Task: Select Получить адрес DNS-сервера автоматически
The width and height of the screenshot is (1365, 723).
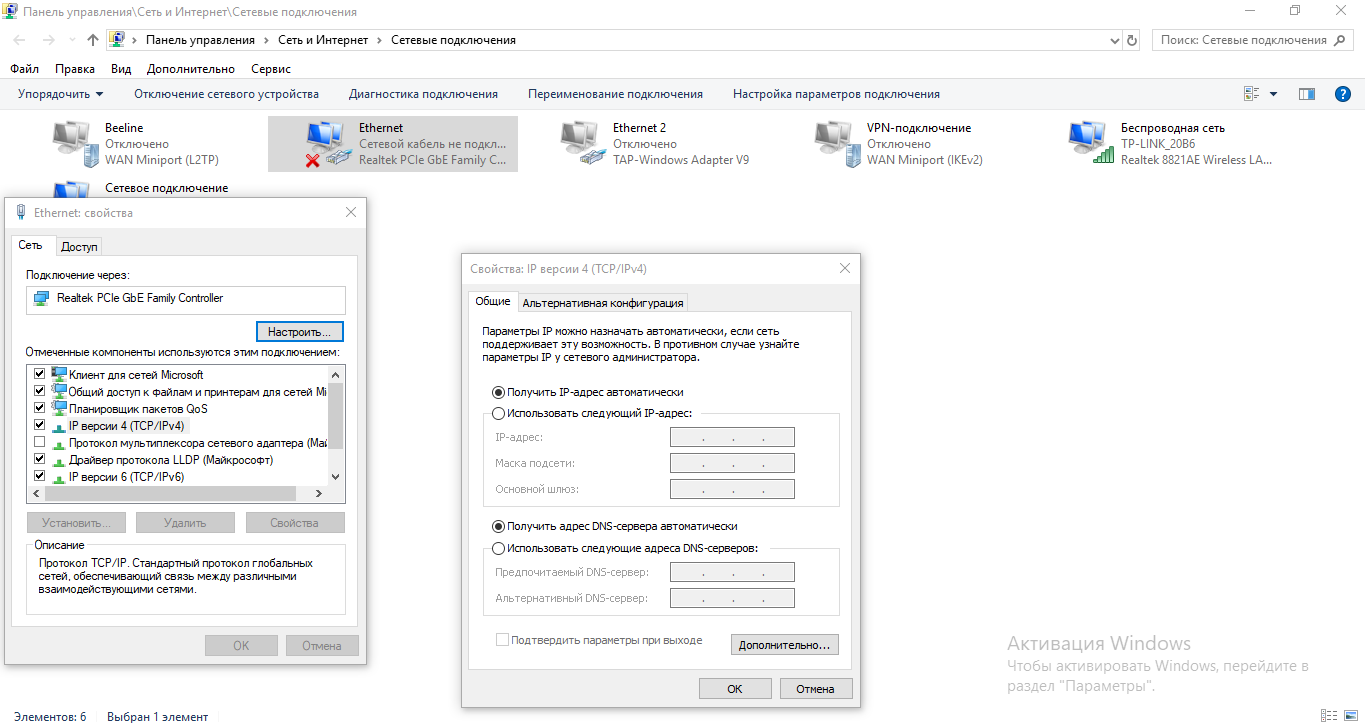Action: click(x=499, y=526)
